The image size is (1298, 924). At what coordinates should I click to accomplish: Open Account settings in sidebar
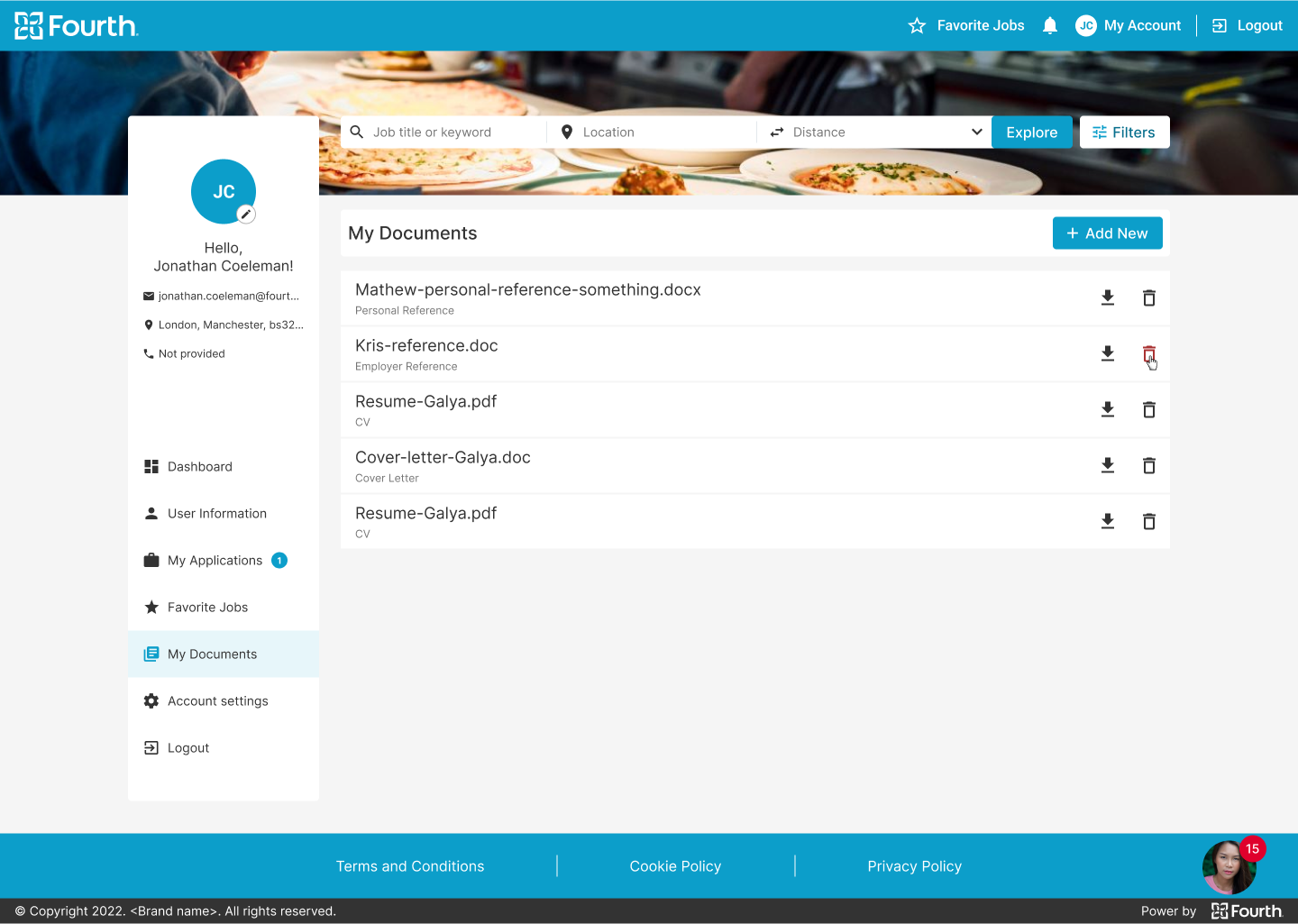coord(217,701)
